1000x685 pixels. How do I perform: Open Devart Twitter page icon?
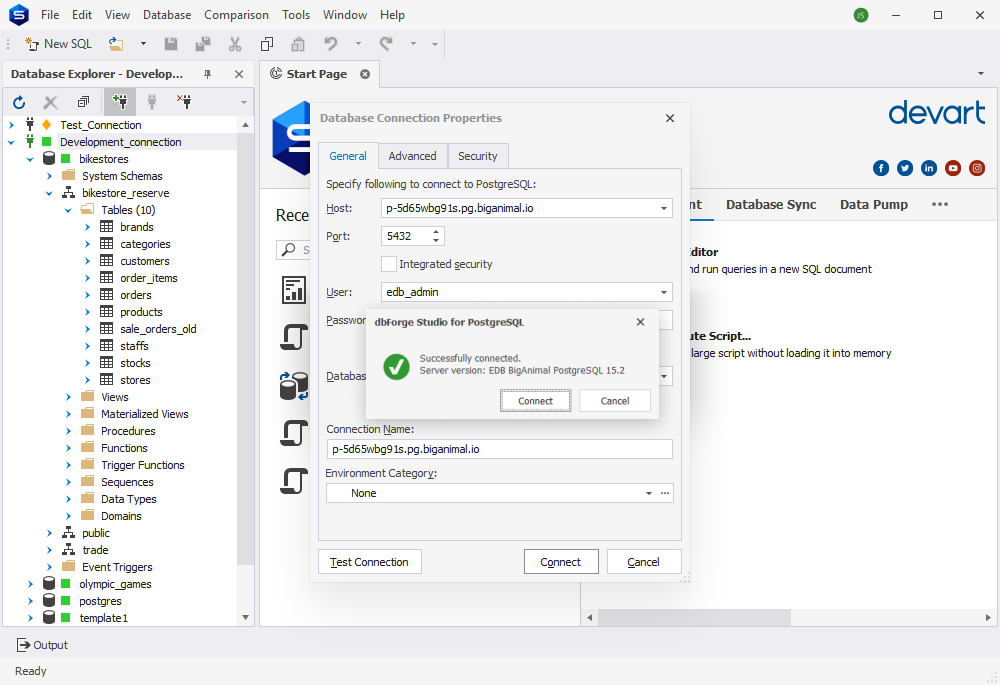coord(905,168)
